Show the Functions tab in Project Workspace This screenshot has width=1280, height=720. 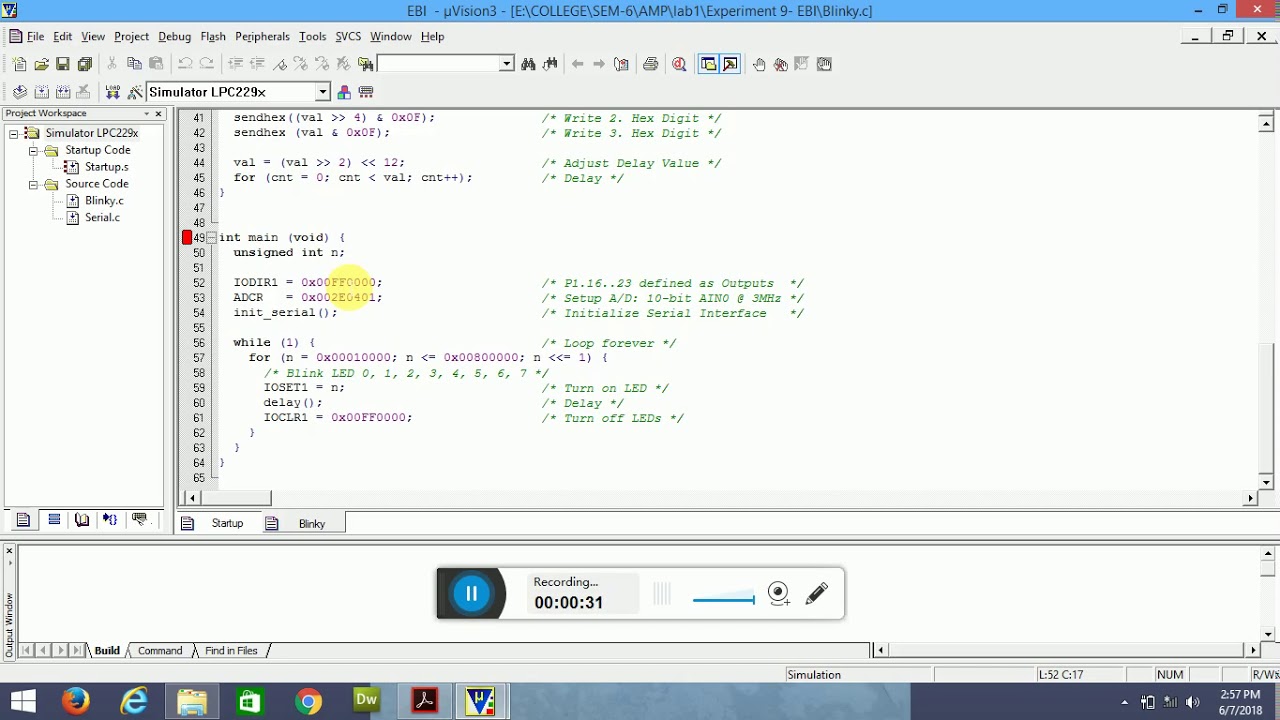(110, 520)
